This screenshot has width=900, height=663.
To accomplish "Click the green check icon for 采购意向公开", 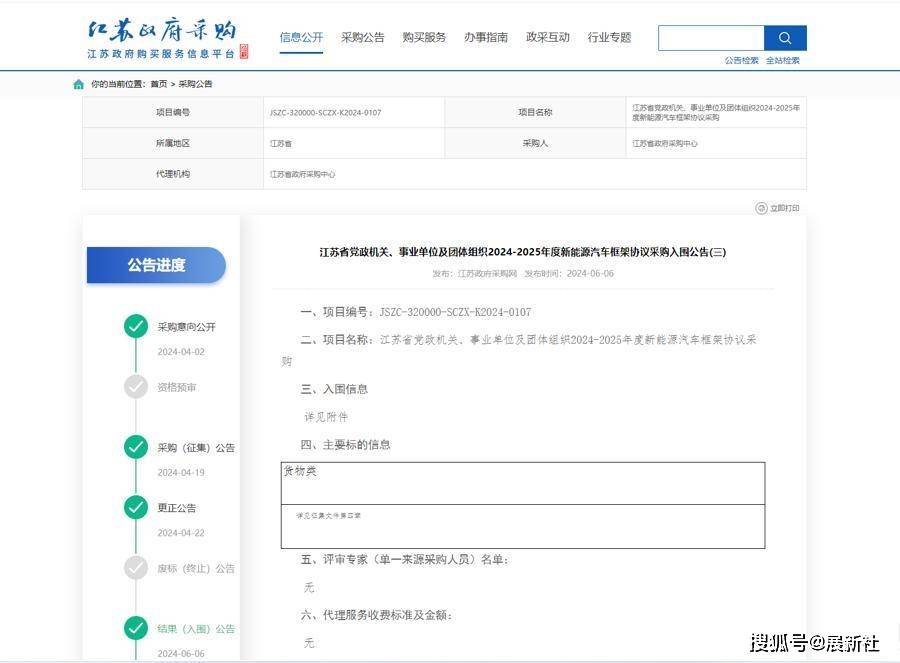I will (136, 326).
